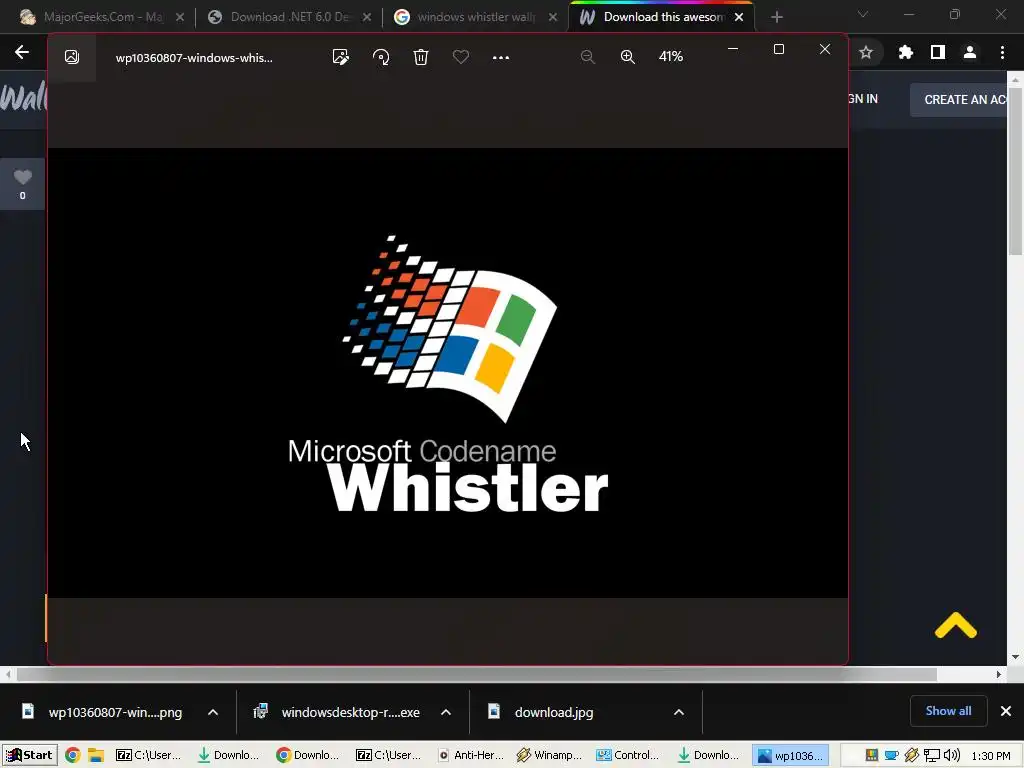
Task: Open the Start menu
Action: 29,755
